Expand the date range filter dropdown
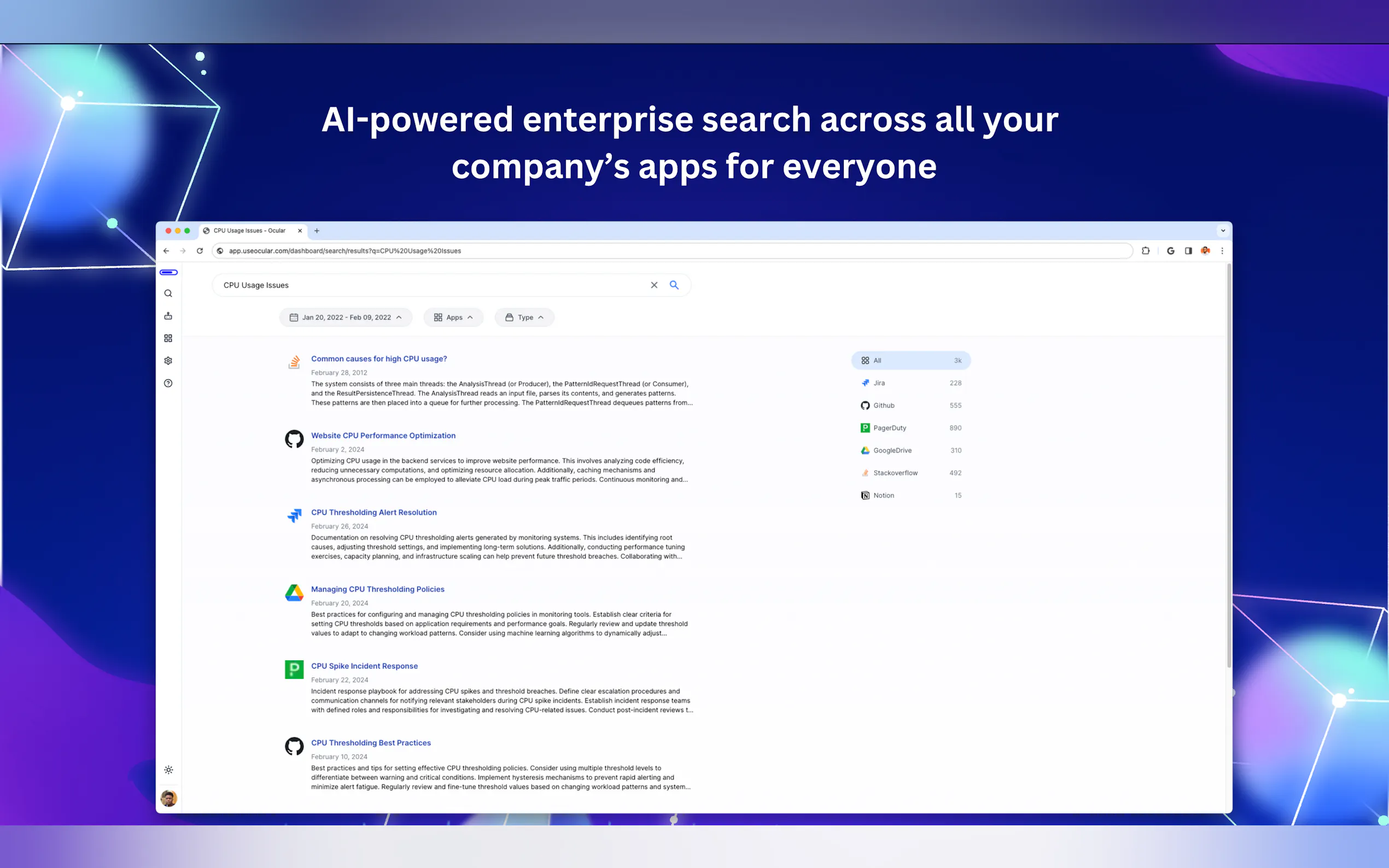This screenshot has width=1389, height=868. (x=346, y=318)
